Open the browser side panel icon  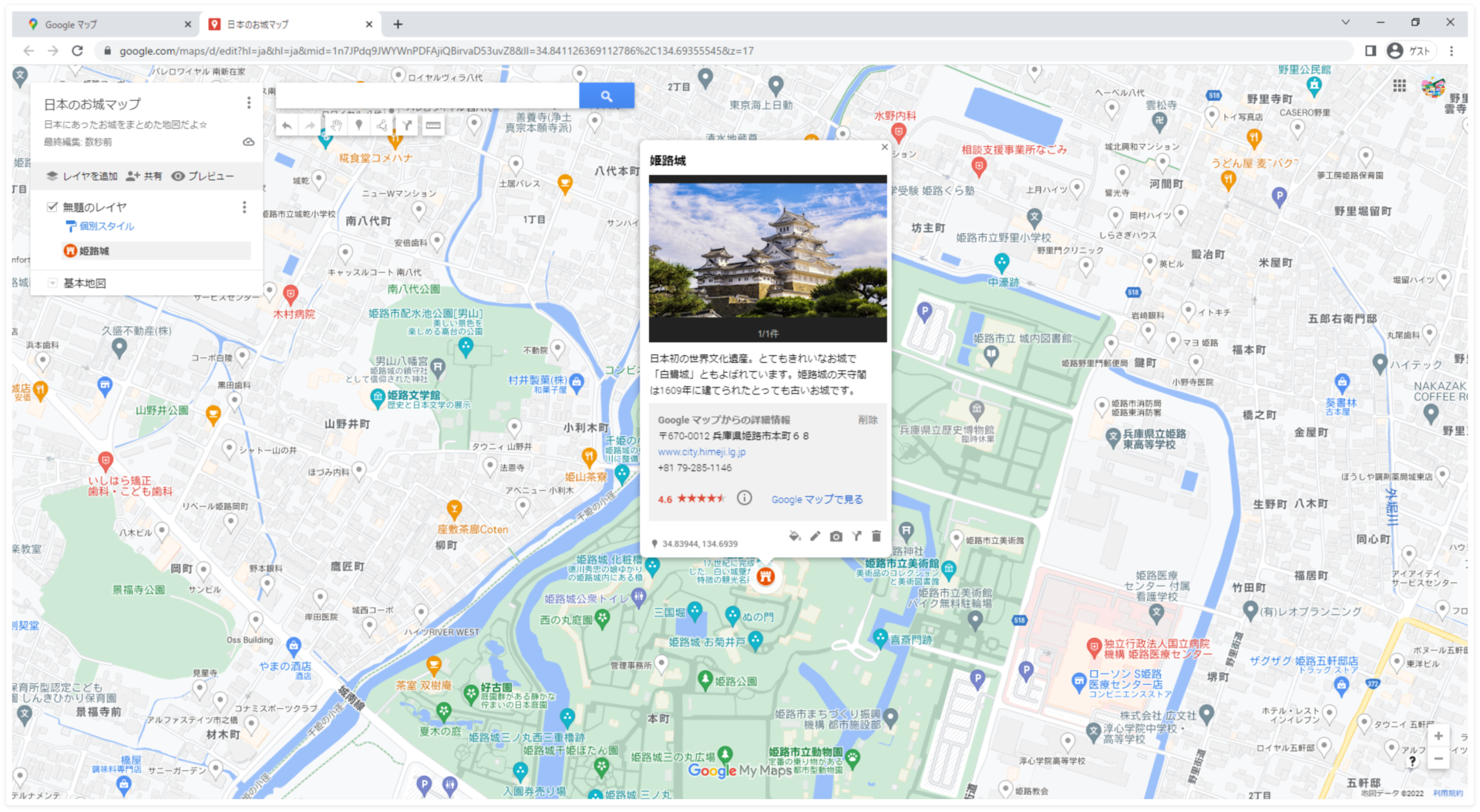[1371, 51]
